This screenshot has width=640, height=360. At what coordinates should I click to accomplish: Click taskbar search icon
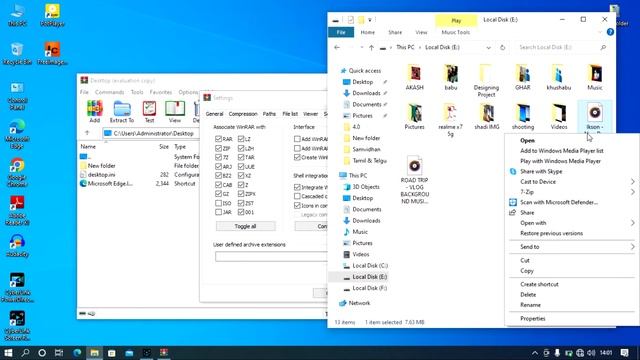tap(25, 353)
